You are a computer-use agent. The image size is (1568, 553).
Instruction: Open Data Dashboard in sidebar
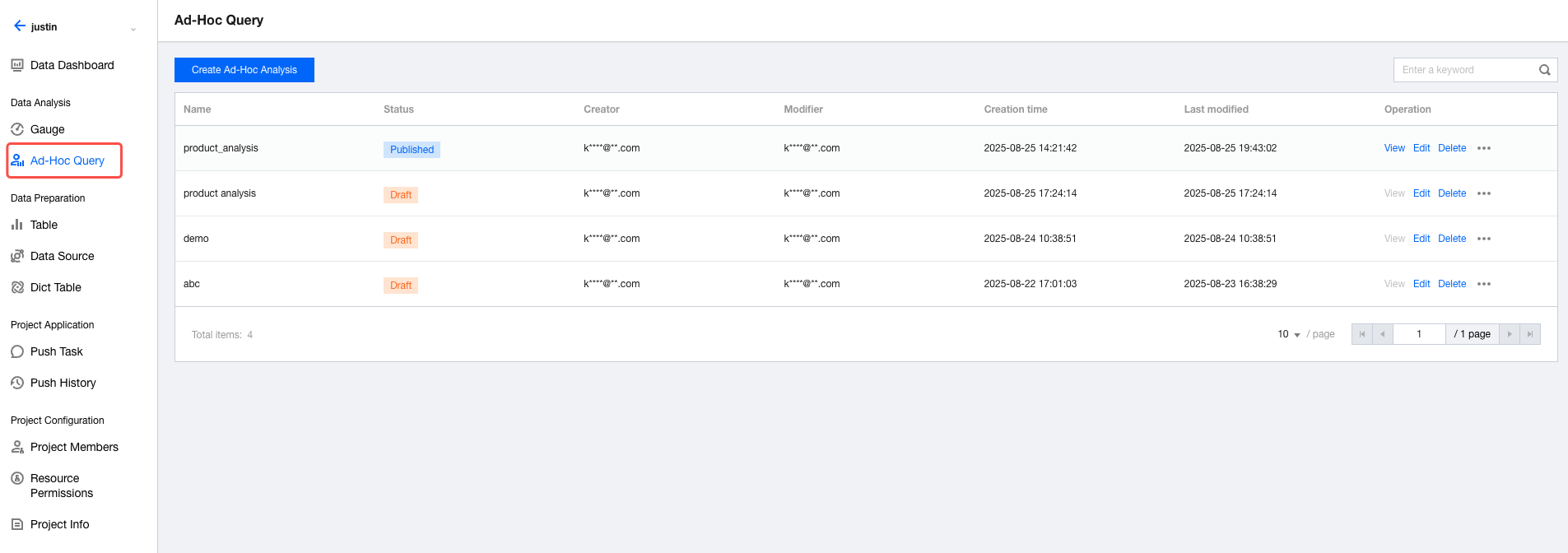72,65
